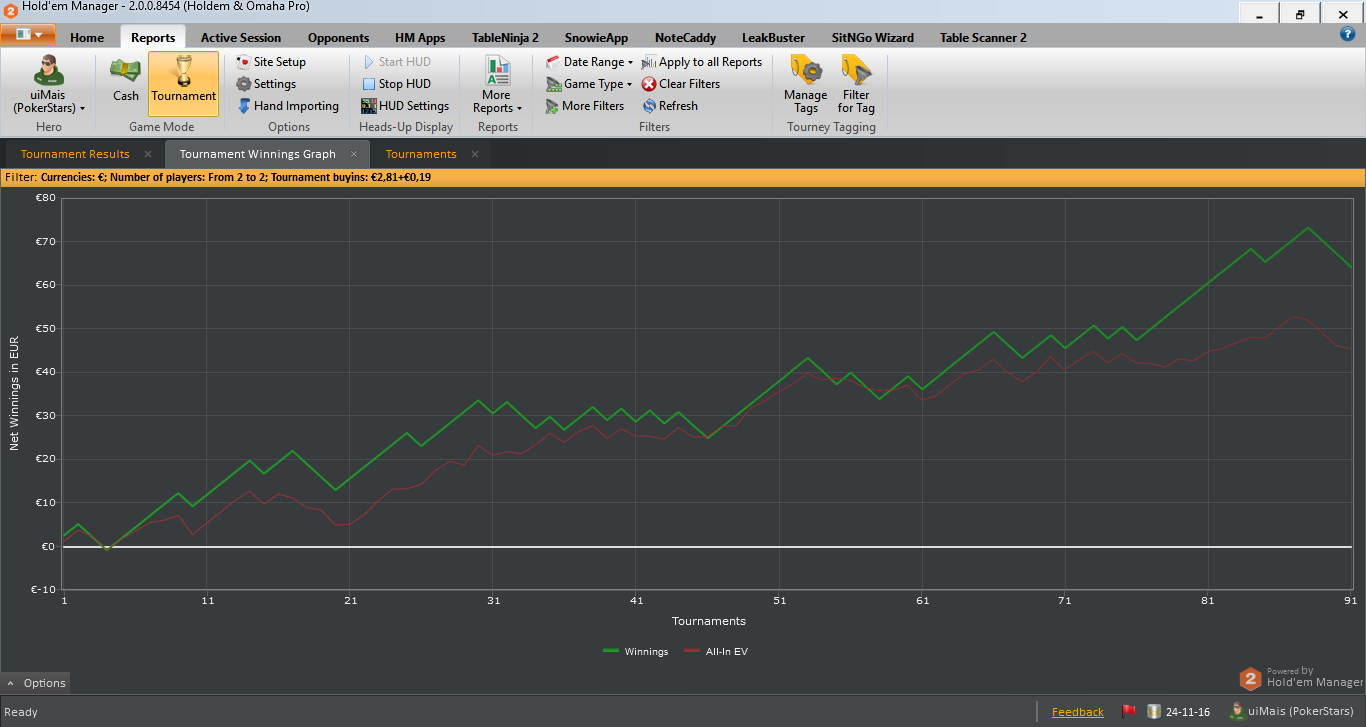This screenshot has height=727, width=1366.
Task: Switch to the NoteCaddy tab
Action: 685,38
